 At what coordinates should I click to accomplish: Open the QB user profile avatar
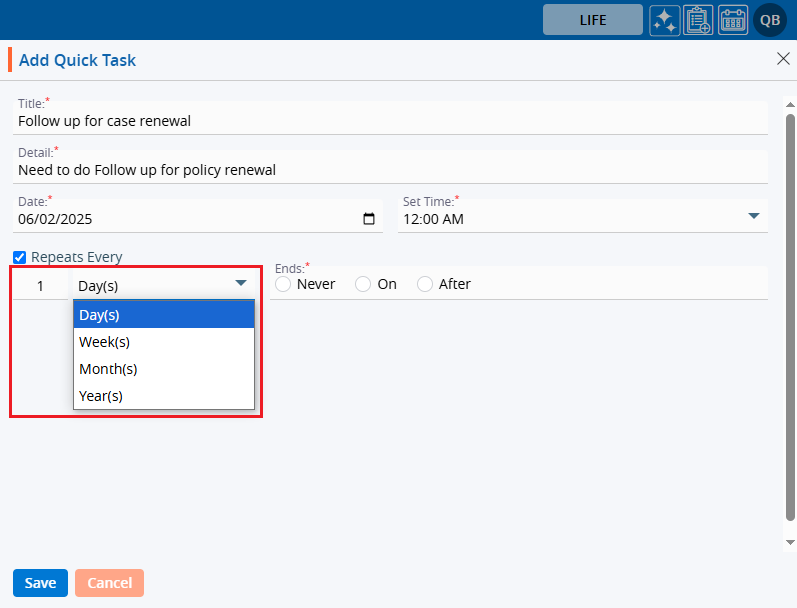tap(770, 20)
